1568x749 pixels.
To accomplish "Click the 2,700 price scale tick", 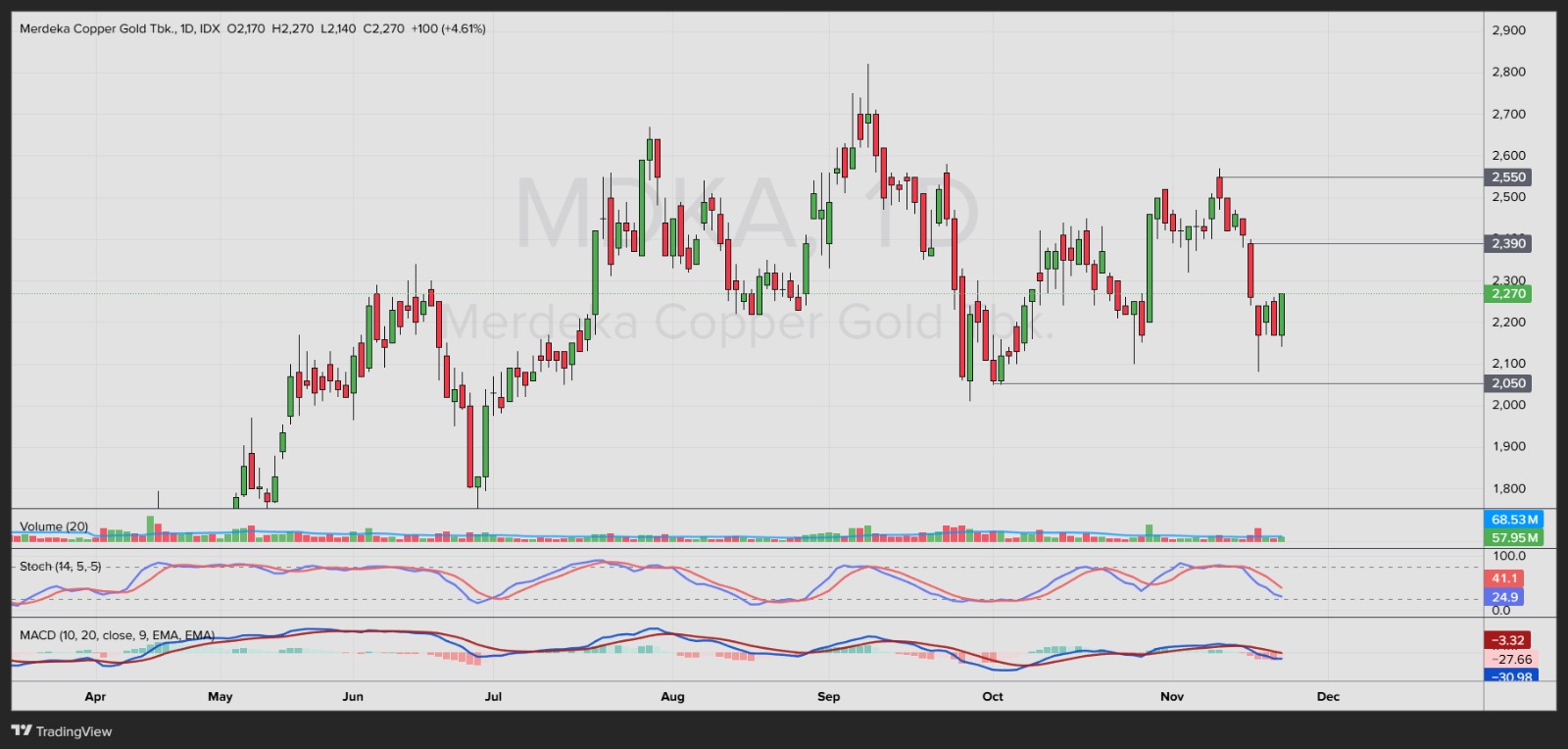I will click(1509, 114).
